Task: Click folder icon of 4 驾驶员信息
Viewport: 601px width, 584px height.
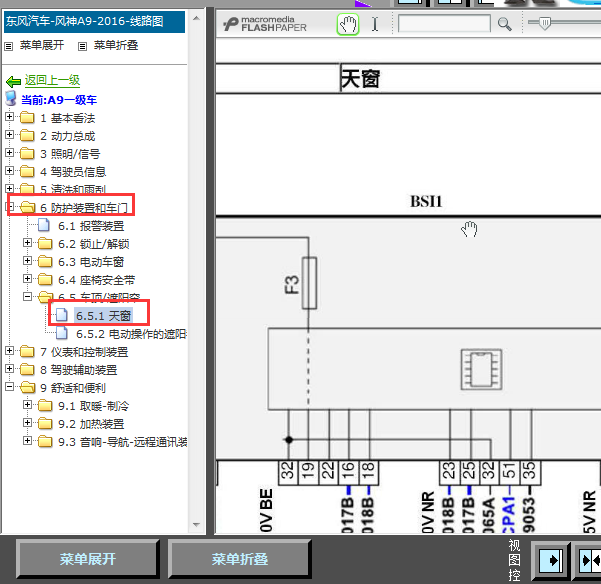Action: click(27, 171)
